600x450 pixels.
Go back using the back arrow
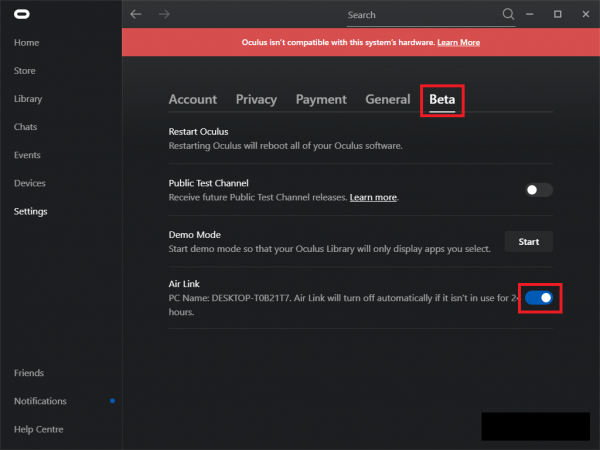[x=136, y=15]
